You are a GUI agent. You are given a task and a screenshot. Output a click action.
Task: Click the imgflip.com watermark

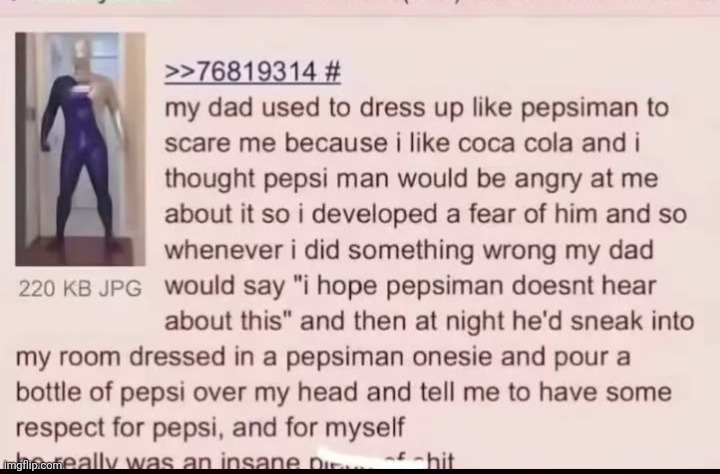[x=31, y=465]
